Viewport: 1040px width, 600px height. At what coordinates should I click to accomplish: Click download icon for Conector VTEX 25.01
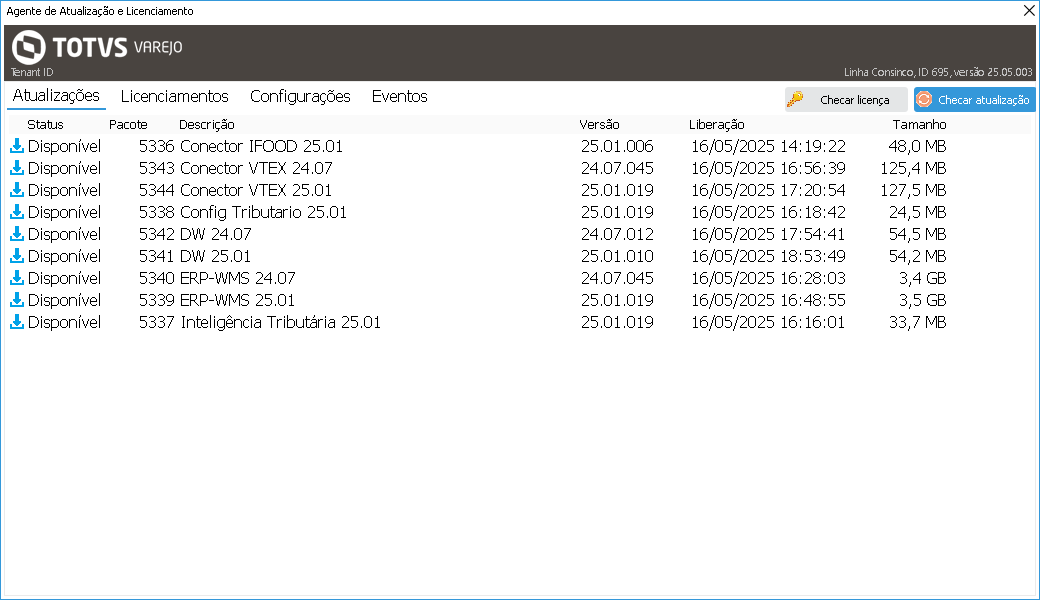17,190
